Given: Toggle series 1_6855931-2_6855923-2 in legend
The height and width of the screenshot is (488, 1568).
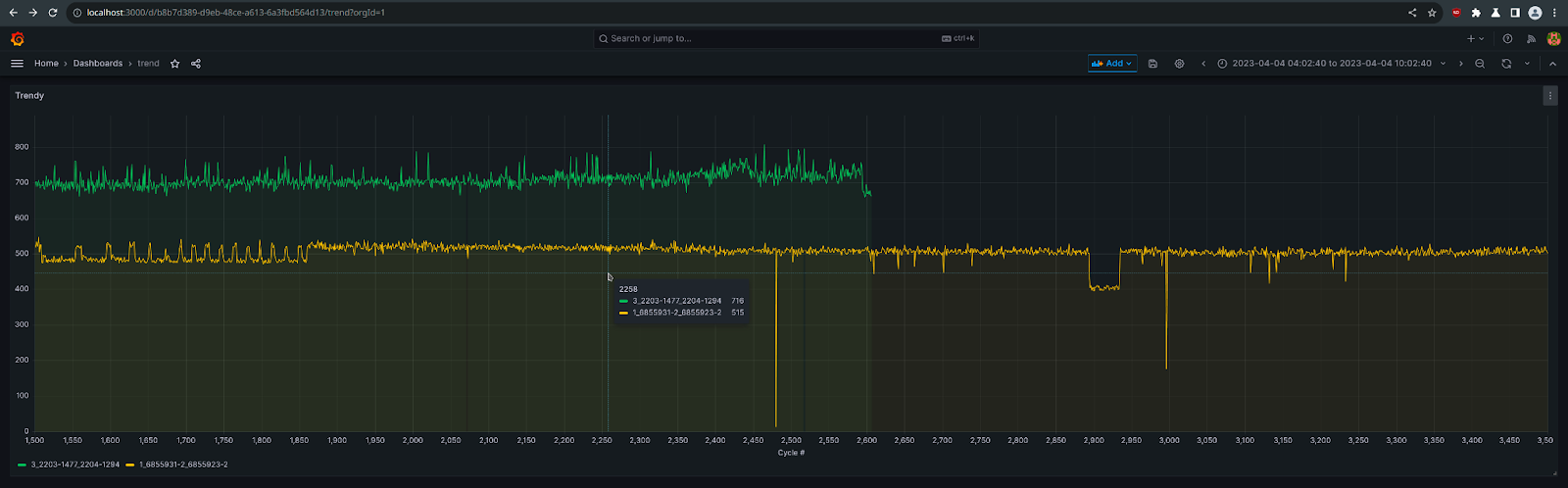Looking at the screenshot, I should (x=183, y=464).
